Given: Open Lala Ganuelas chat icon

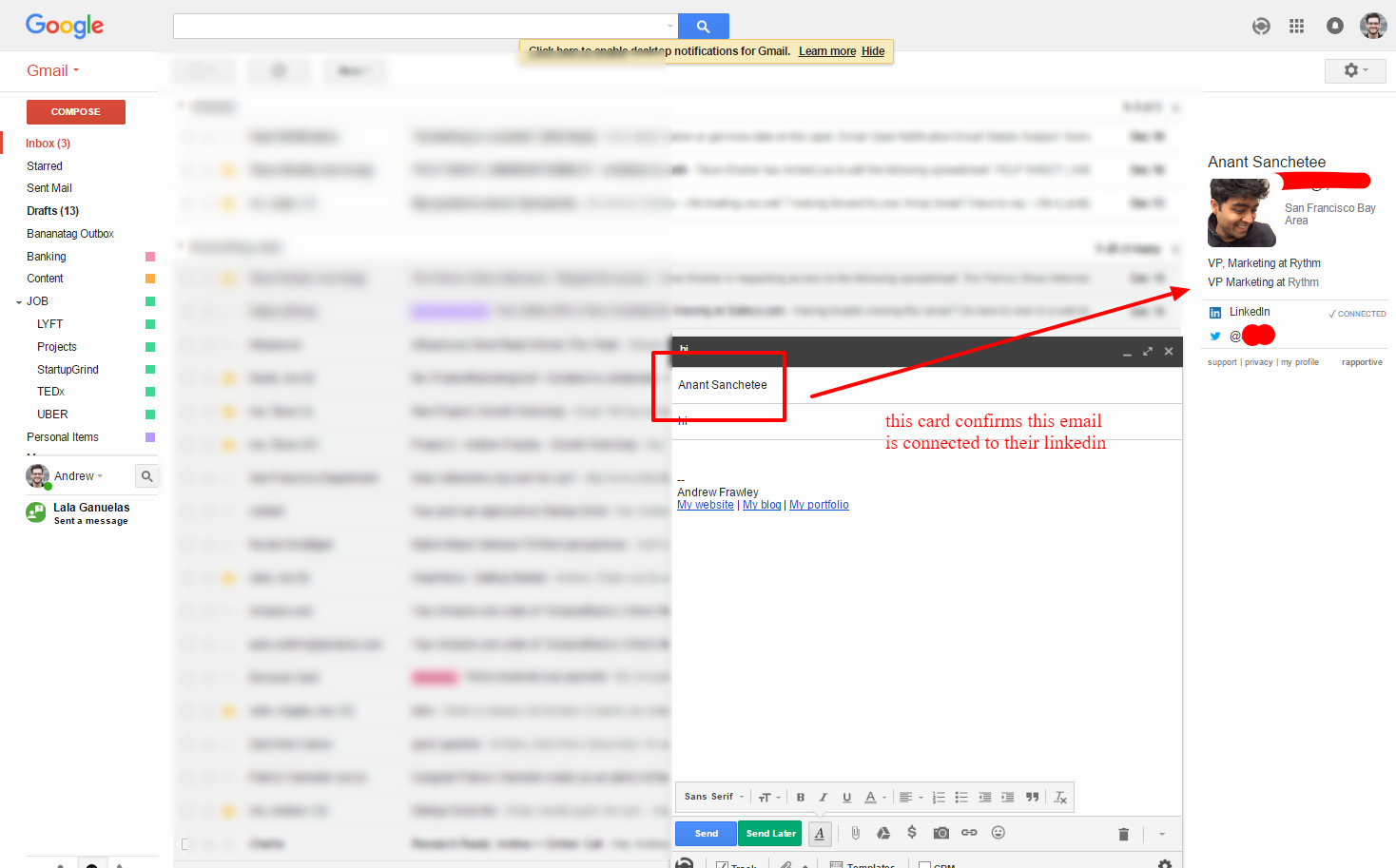Looking at the screenshot, I should [36, 513].
